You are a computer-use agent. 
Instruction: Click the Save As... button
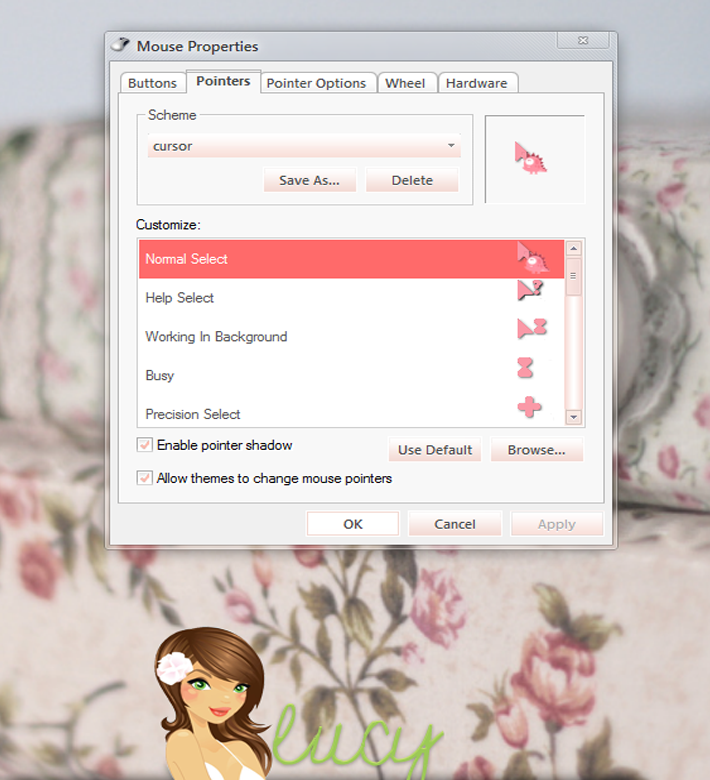(309, 180)
